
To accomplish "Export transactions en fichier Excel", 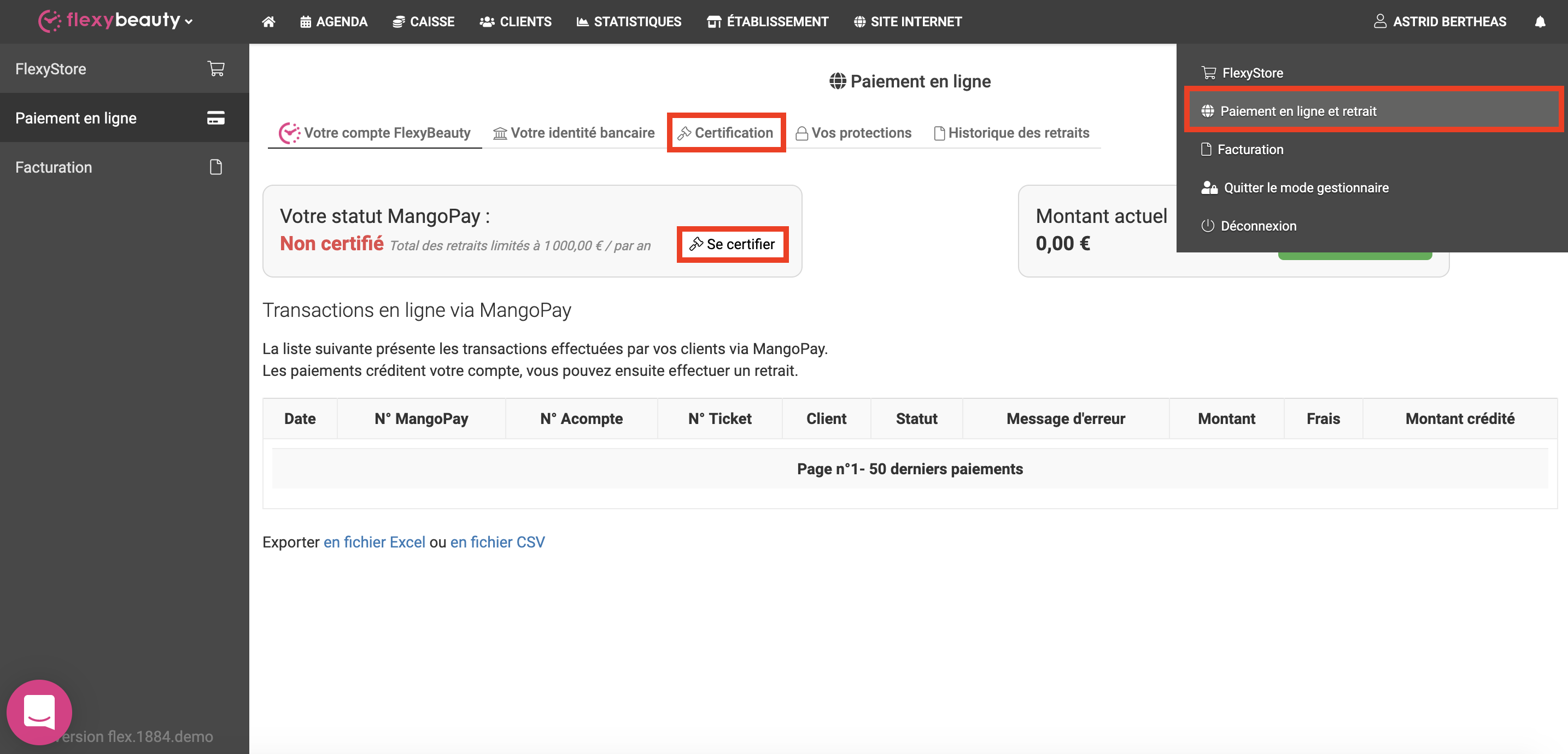I will [x=375, y=541].
